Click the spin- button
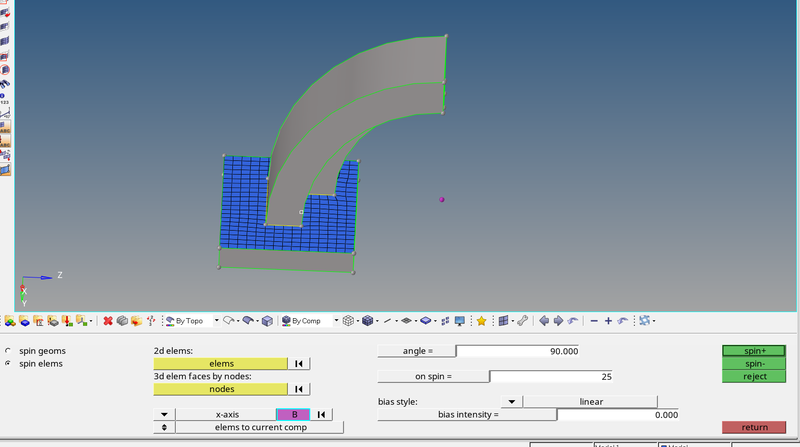Viewport: 800px width, 447px height. click(754, 363)
